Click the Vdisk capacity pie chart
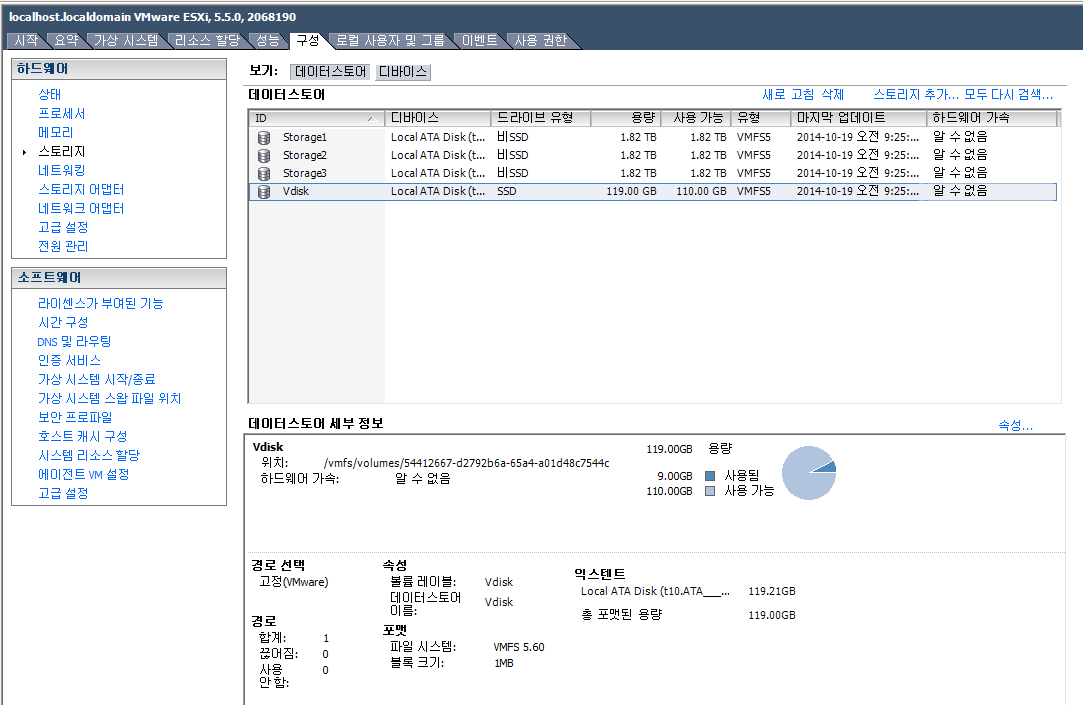1083x705 pixels. pos(809,473)
